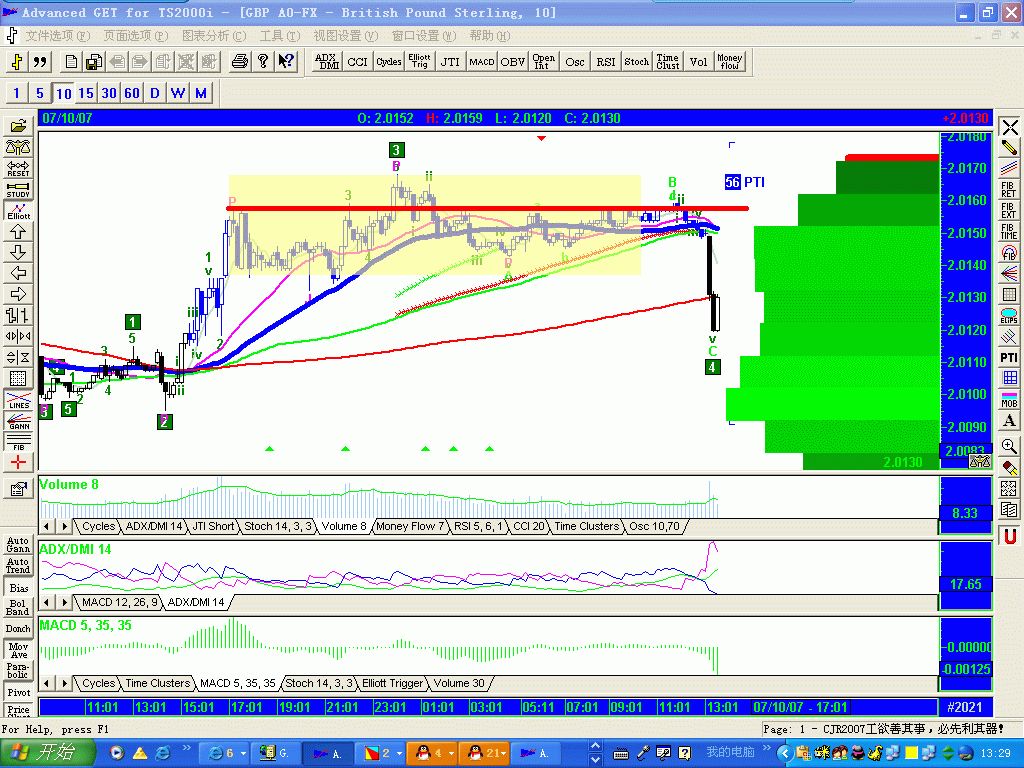This screenshot has width=1024, height=768.
Task: Click the zoom magnifier icon in right sidebar
Action: point(1009,446)
